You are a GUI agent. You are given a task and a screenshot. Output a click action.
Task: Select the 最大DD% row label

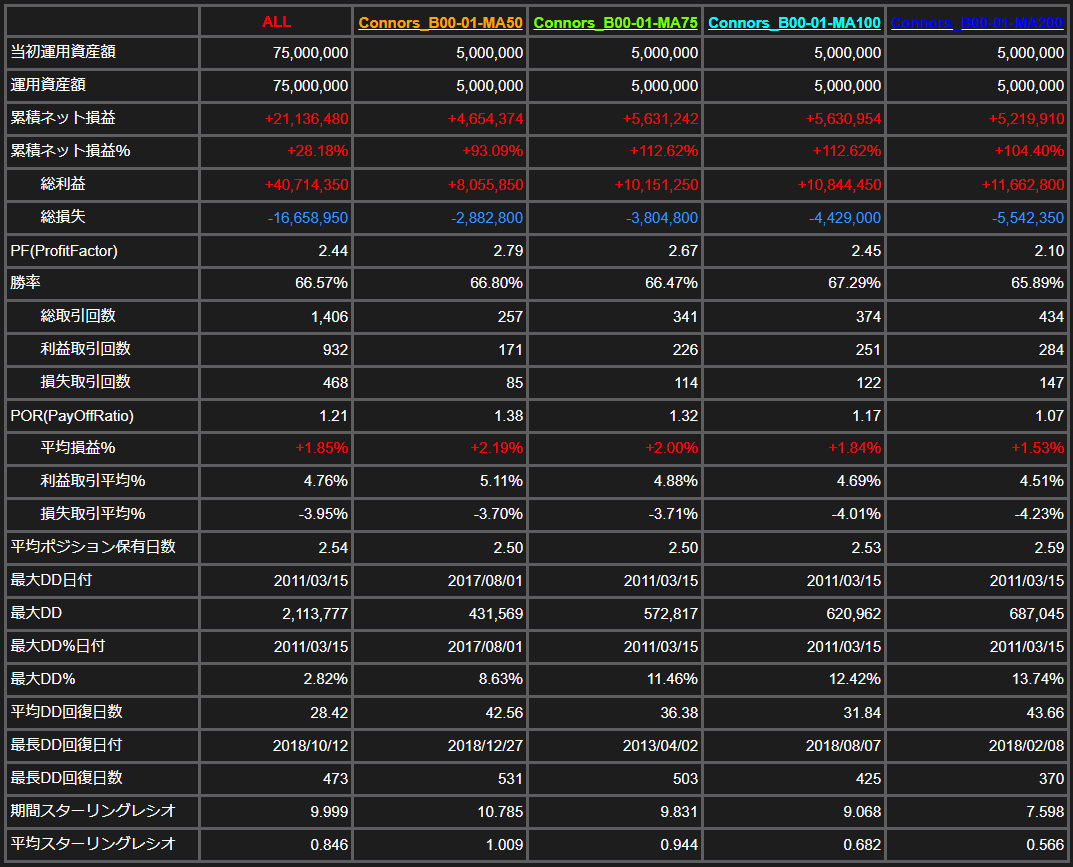tap(42, 679)
